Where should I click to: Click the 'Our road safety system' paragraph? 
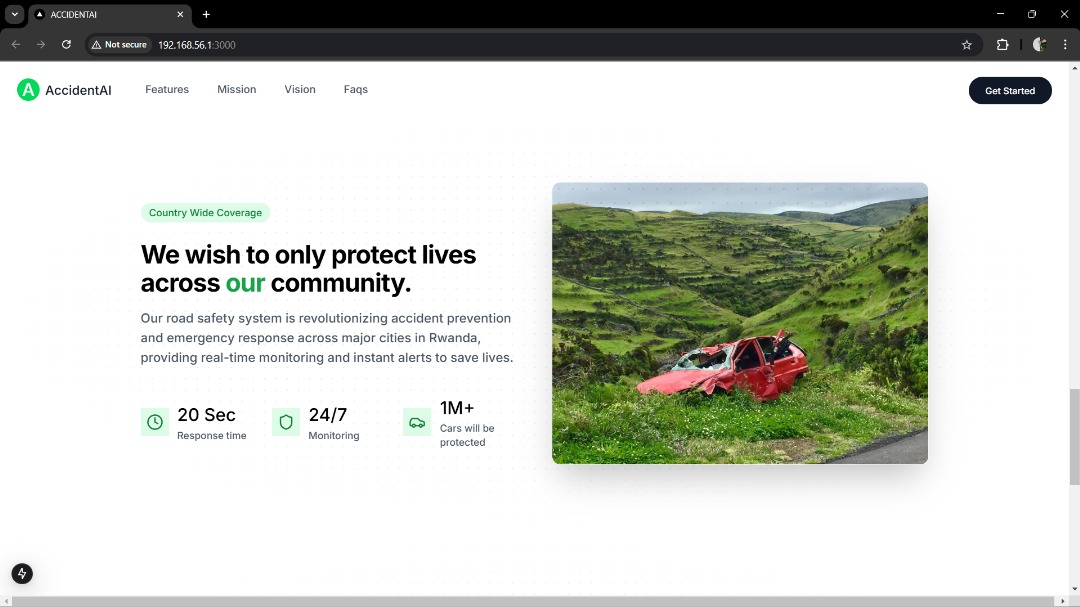coord(326,338)
